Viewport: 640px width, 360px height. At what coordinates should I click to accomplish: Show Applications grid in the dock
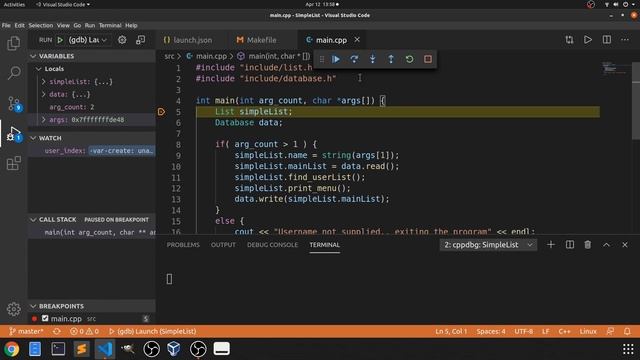click(x=628, y=349)
